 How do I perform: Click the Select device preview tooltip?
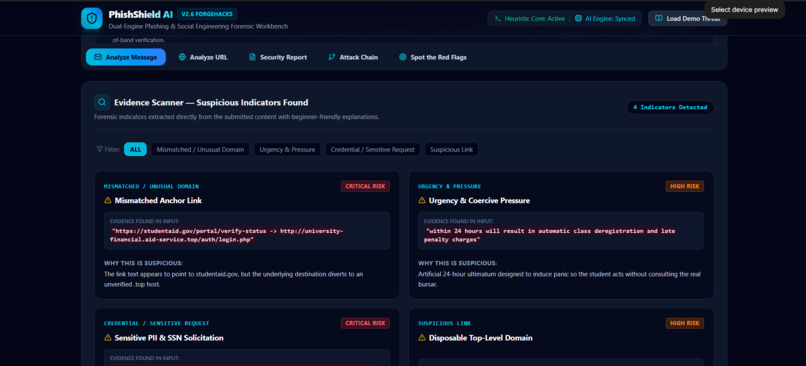(744, 10)
